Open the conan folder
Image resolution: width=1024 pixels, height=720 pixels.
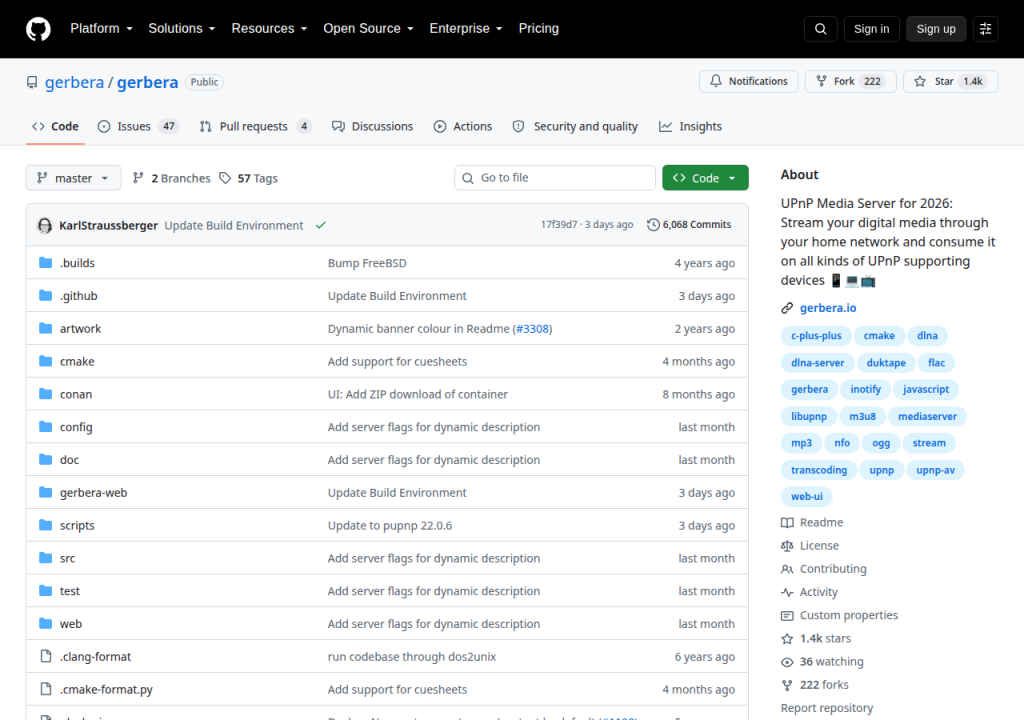[76, 394]
